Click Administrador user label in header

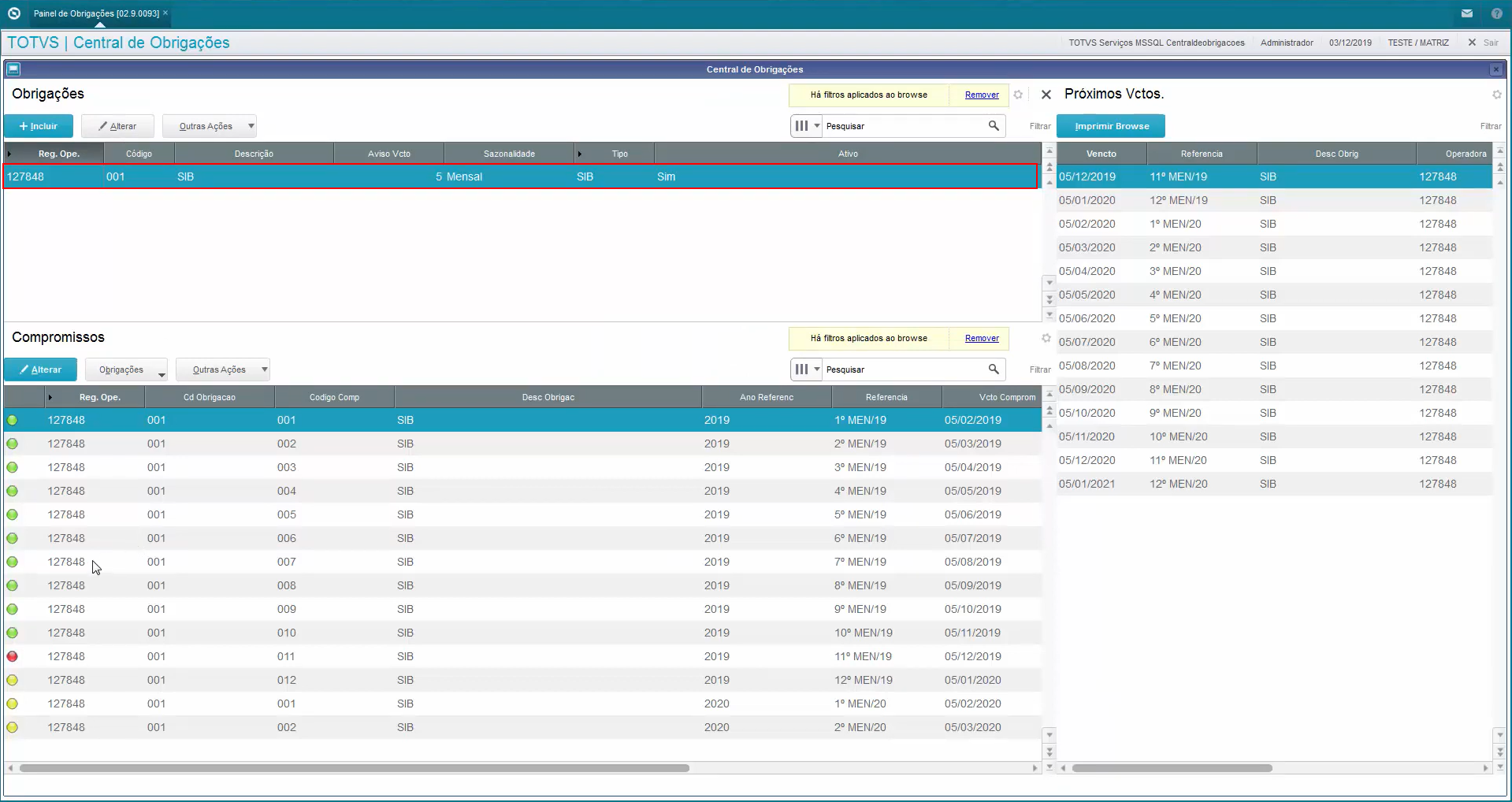pos(1287,43)
